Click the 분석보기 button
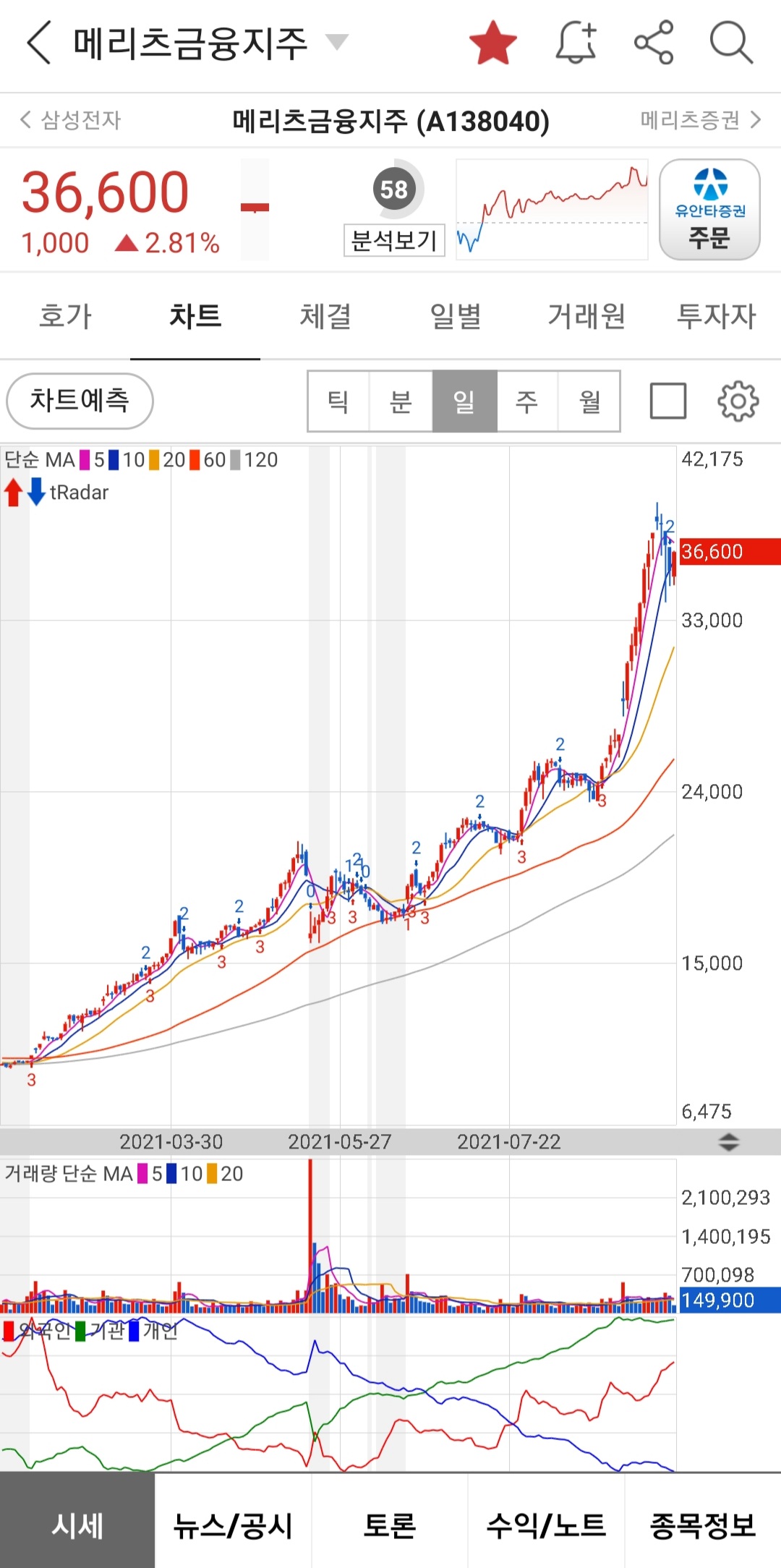The height and width of the screenshot is (1568, 781). tap(394, 241)
